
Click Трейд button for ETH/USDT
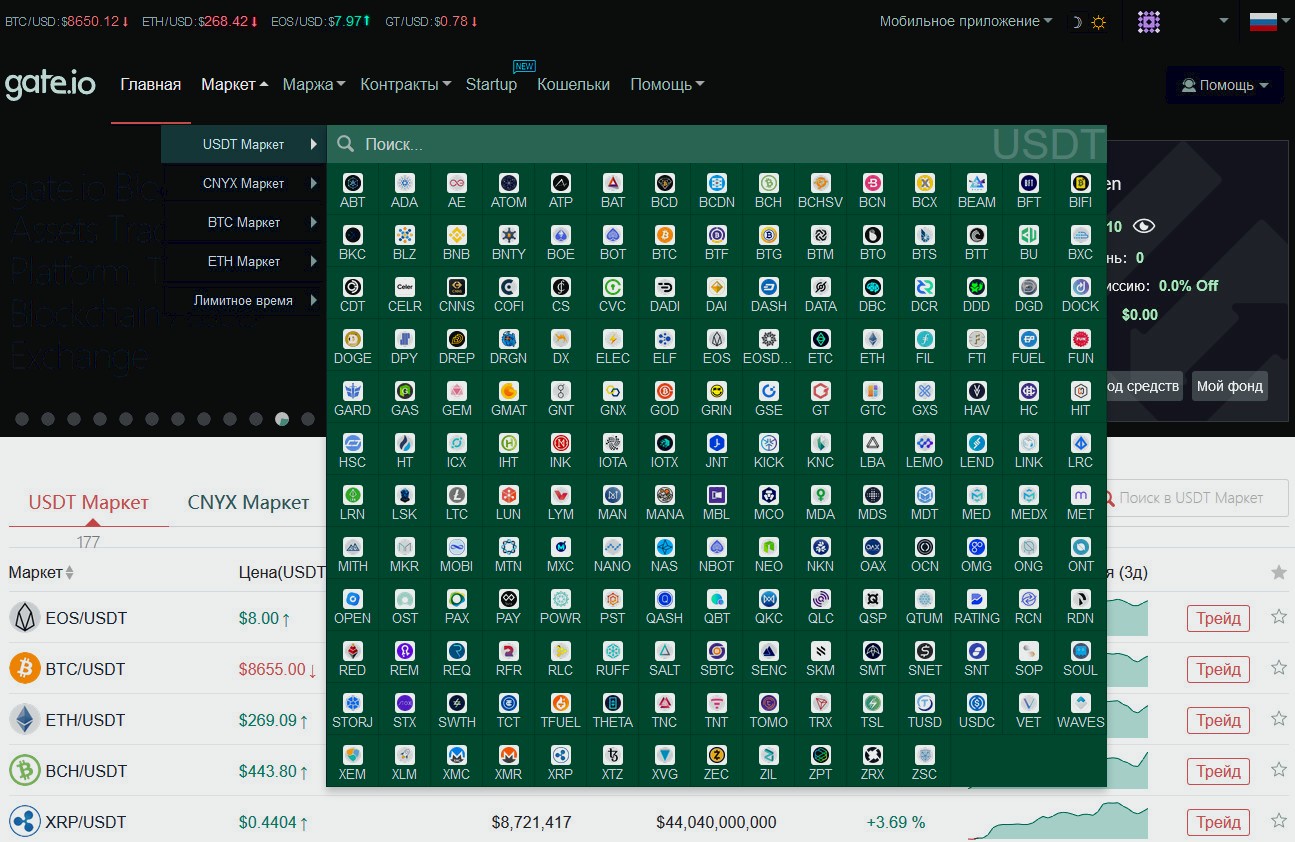click(1218, 720)
